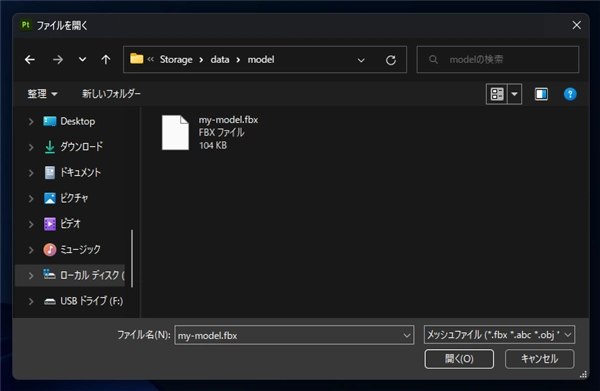Image resolution: width=600 pixels, height=391 pixels.
Task: Go back with the left arrow
Action: [x=30, y=60]
